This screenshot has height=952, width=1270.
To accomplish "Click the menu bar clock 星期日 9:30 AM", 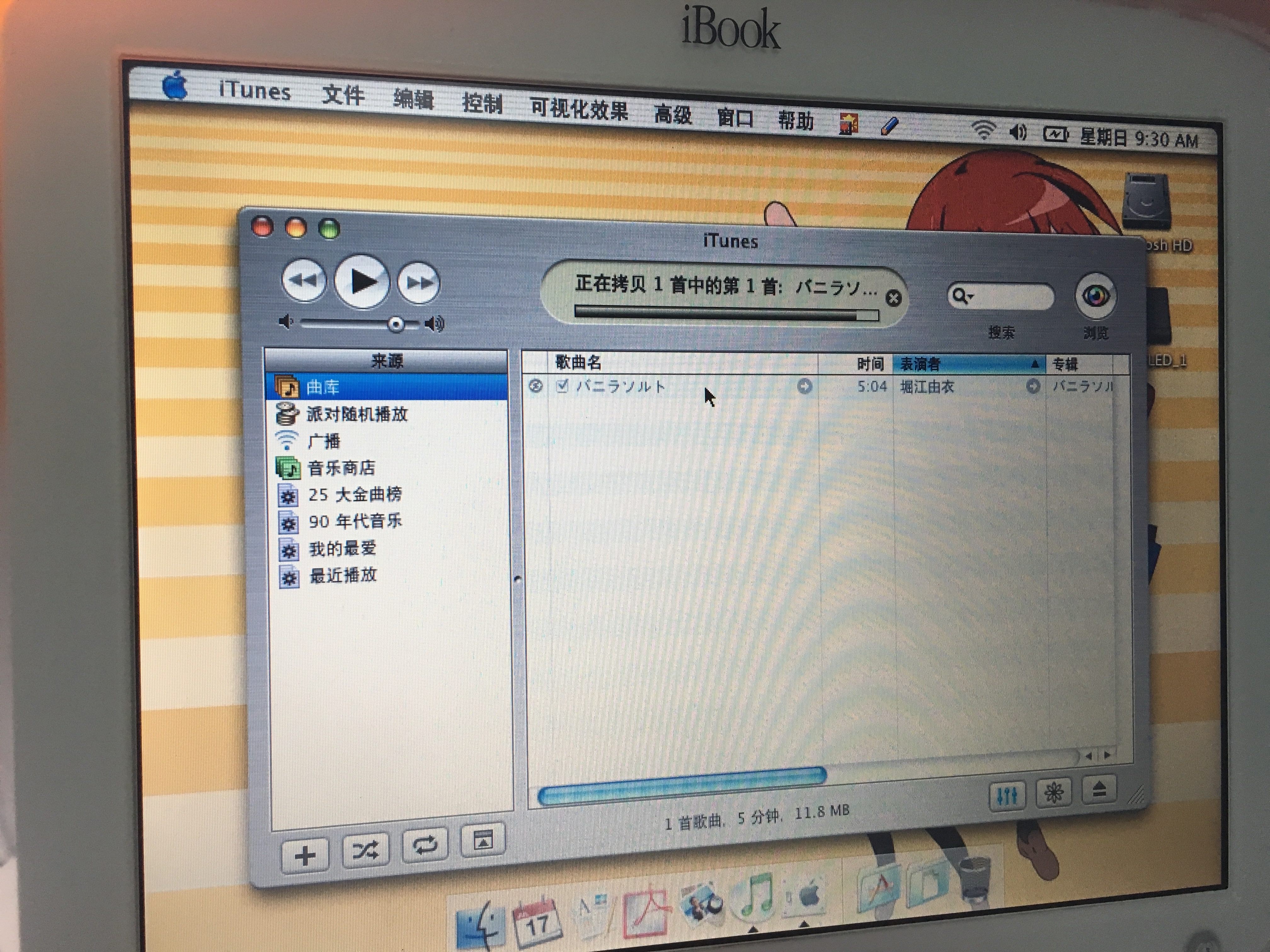I will point(1139,139).
